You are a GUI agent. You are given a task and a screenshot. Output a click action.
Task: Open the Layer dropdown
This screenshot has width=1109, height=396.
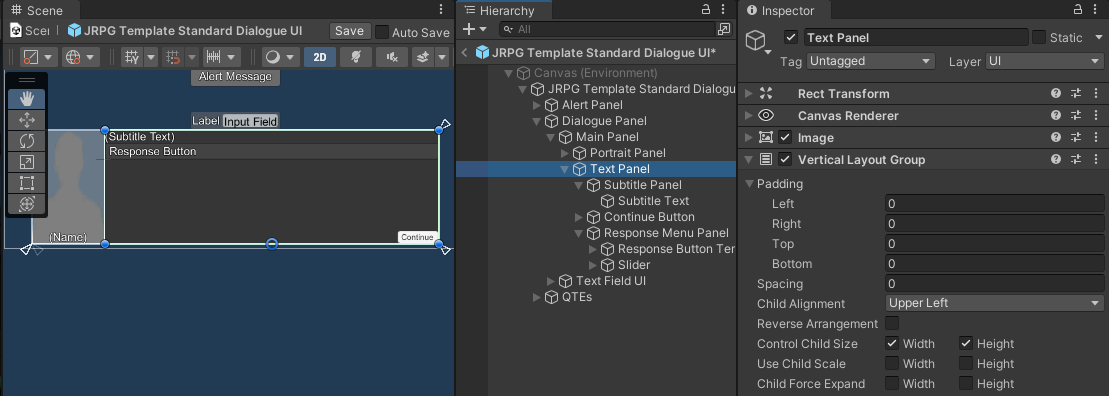click(x=1045, y=62)
